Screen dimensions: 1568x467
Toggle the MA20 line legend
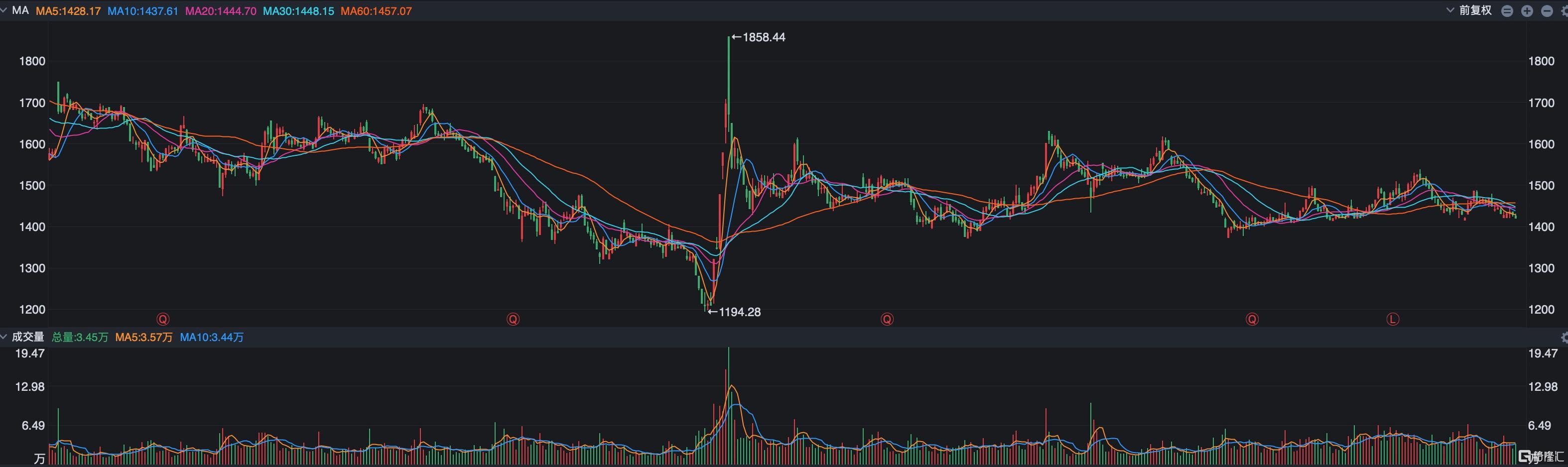pos(220,11)
